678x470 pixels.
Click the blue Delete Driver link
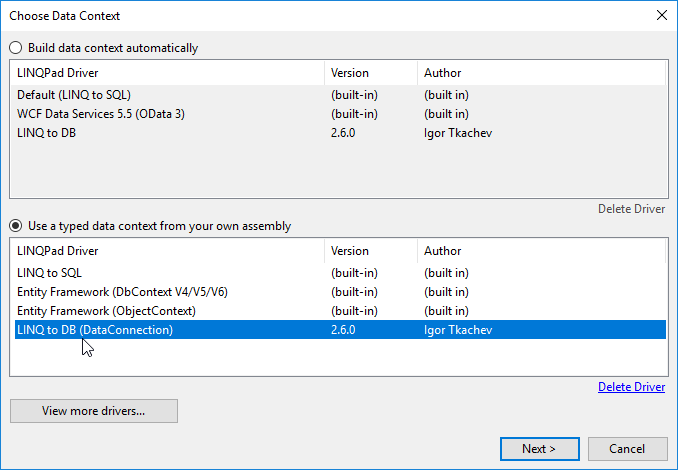[x=631, y=387]
